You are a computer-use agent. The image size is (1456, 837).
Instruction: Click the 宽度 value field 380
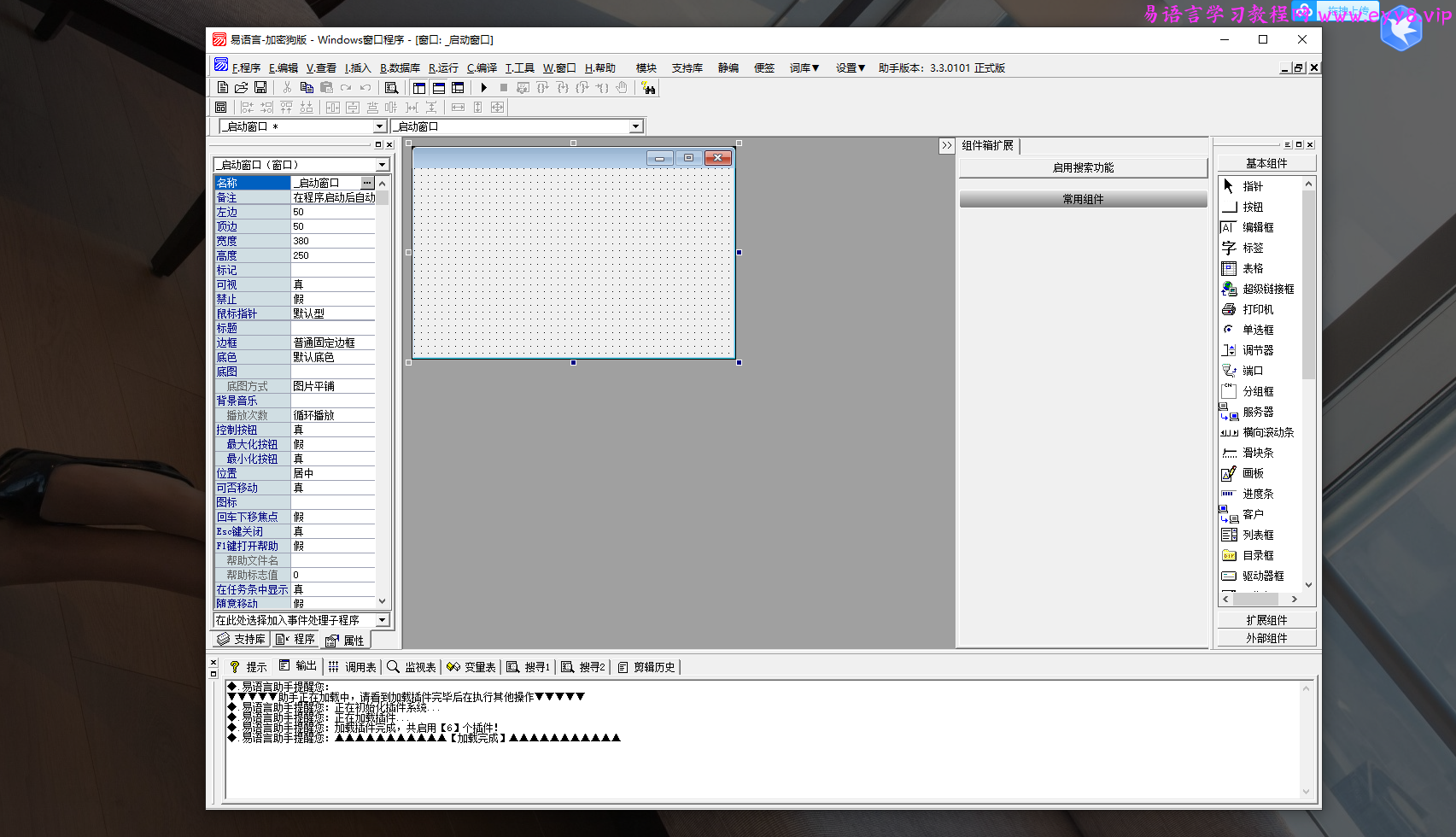(333, 241)
